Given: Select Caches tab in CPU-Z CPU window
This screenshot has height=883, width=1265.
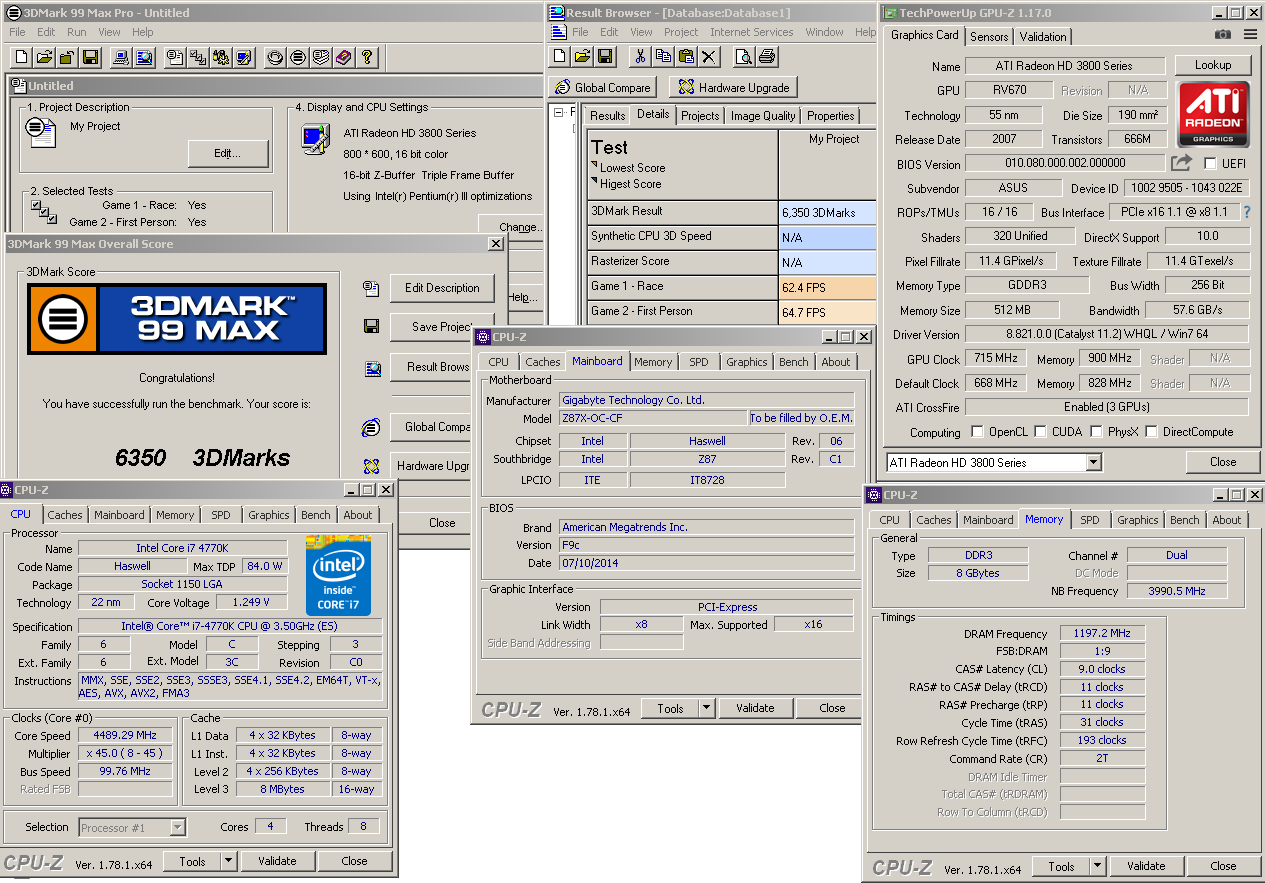Looking at the screenshot, I should (x=65, y=515).
